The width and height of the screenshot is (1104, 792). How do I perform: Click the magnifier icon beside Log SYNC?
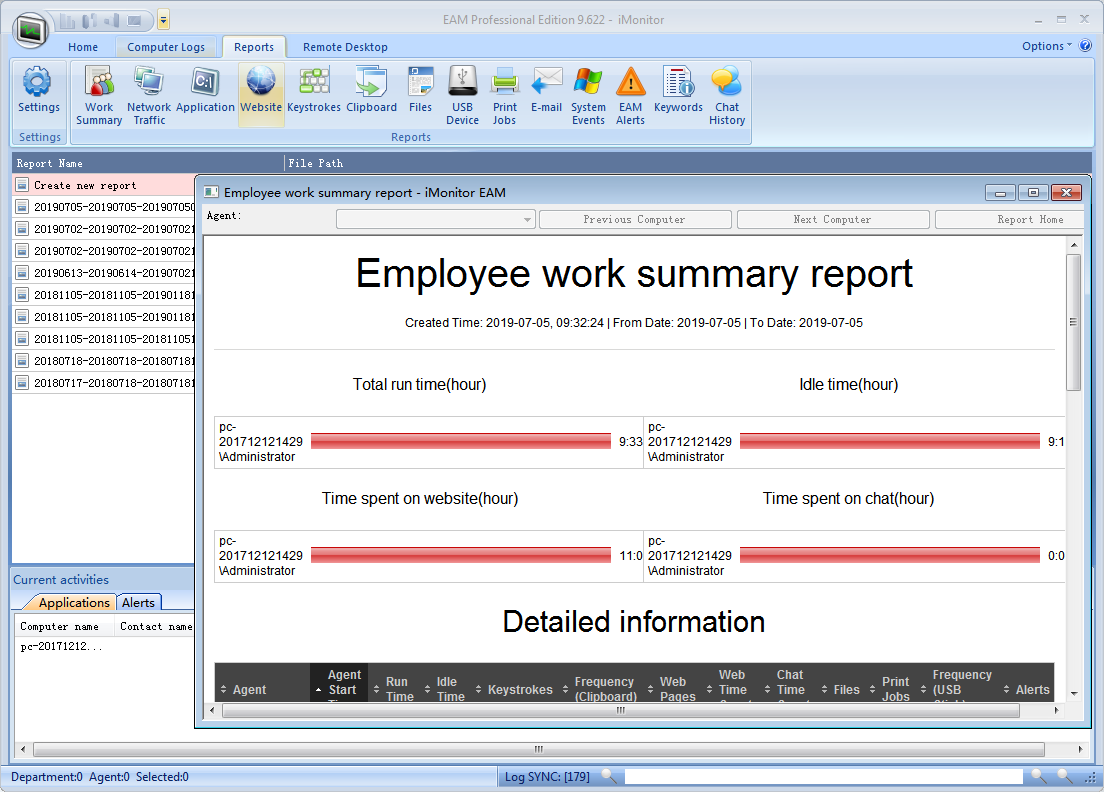tap(608, 777)
